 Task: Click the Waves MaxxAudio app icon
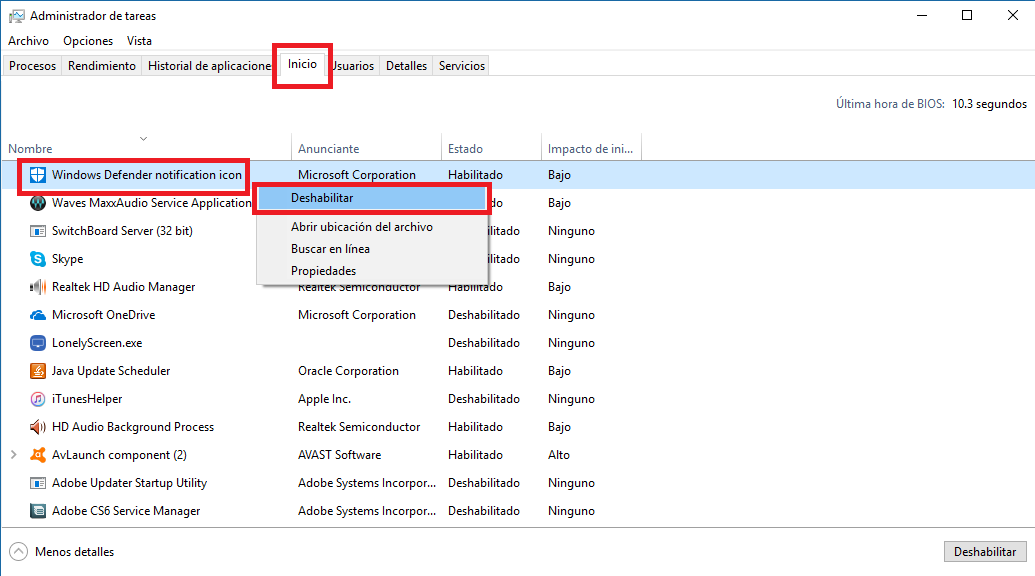point(38,203)
